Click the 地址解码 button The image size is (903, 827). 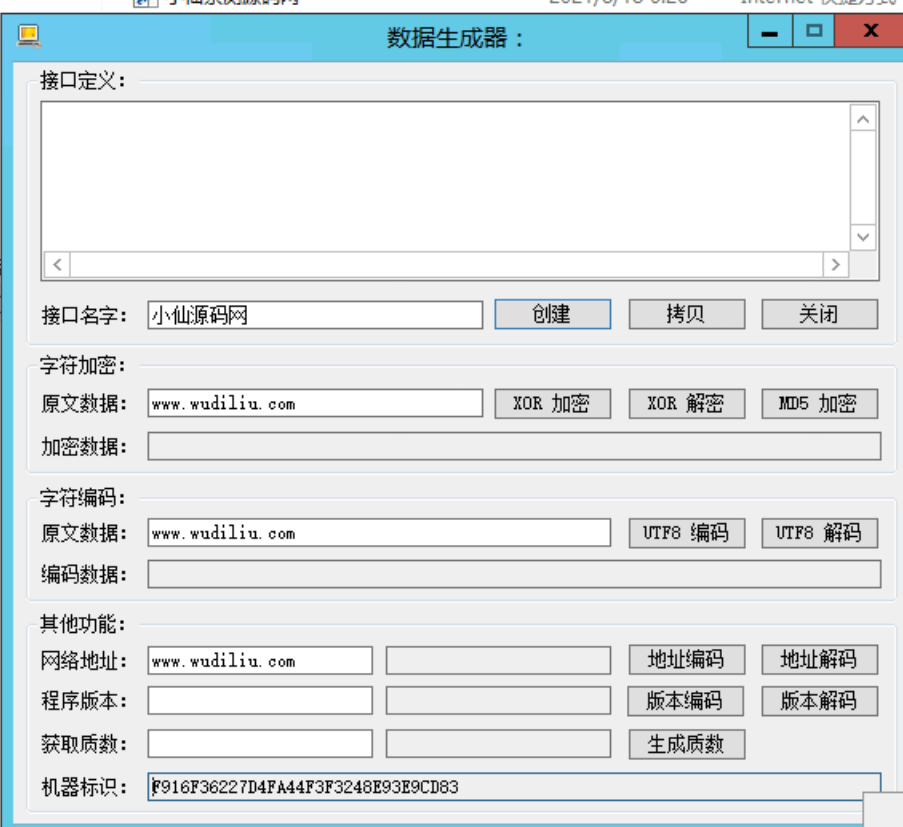point(819,659)
